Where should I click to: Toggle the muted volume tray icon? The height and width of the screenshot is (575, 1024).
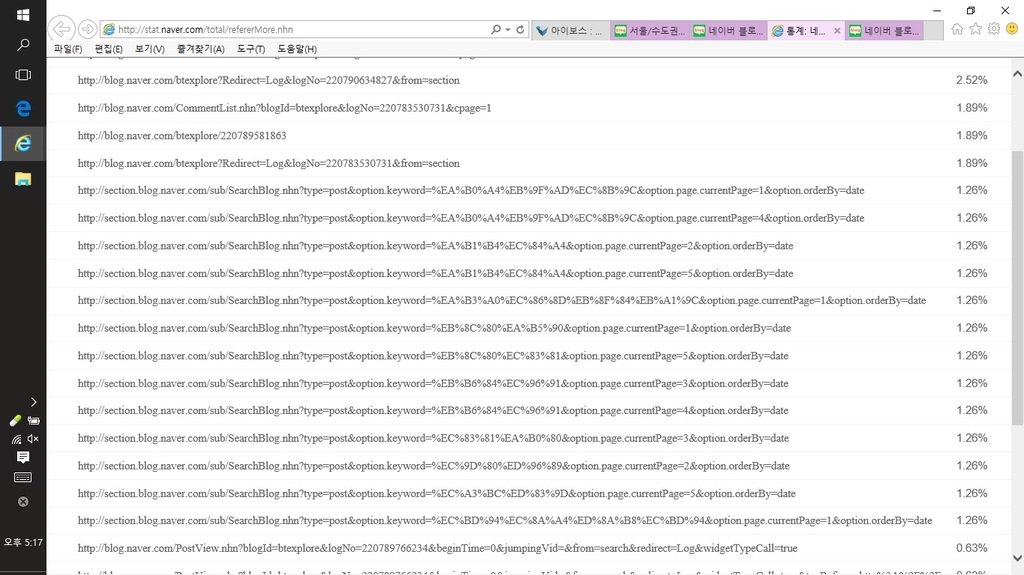[x=33, y=439]
